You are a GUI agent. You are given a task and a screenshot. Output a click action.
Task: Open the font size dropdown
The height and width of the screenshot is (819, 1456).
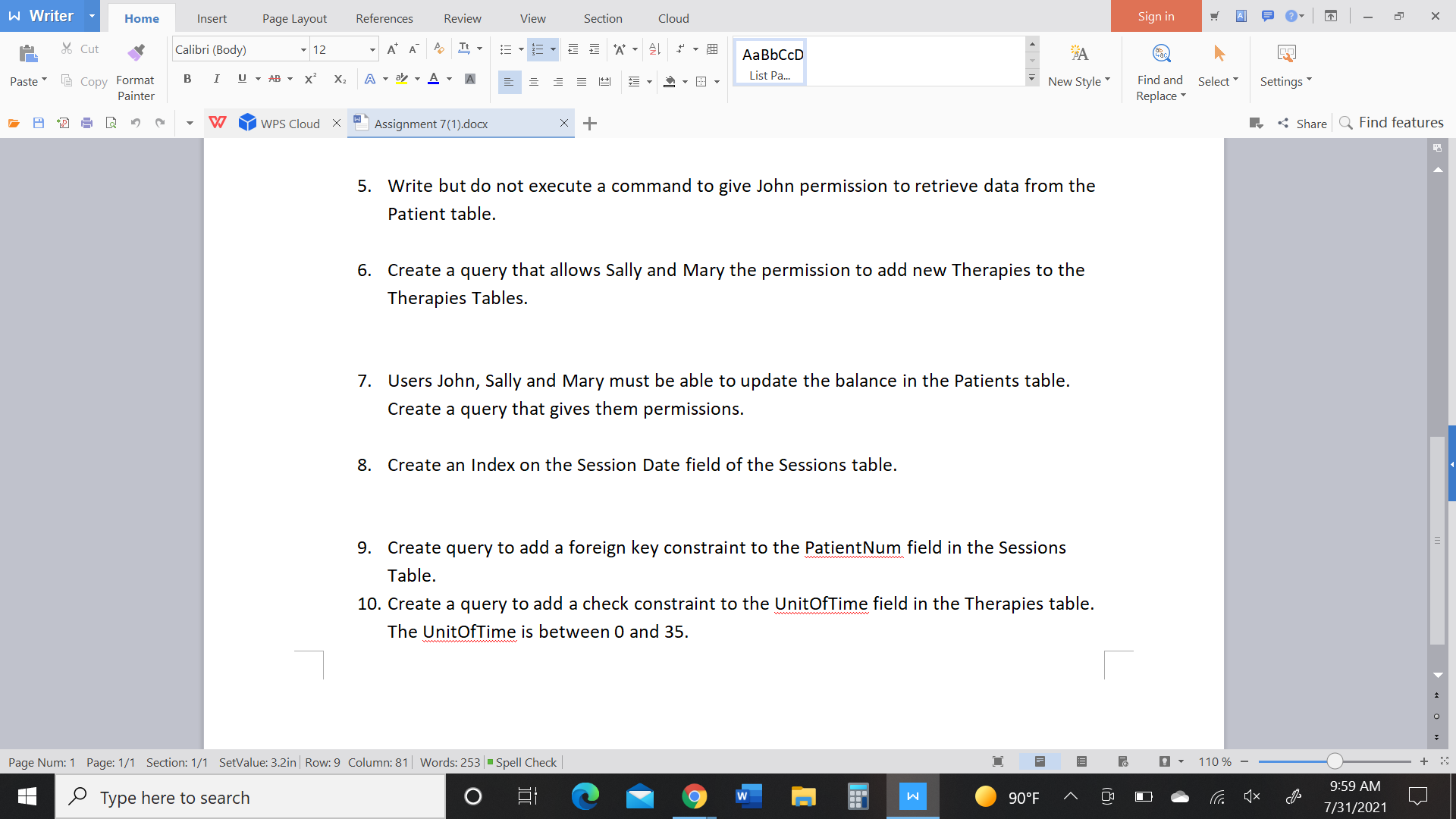click(372, 50)
